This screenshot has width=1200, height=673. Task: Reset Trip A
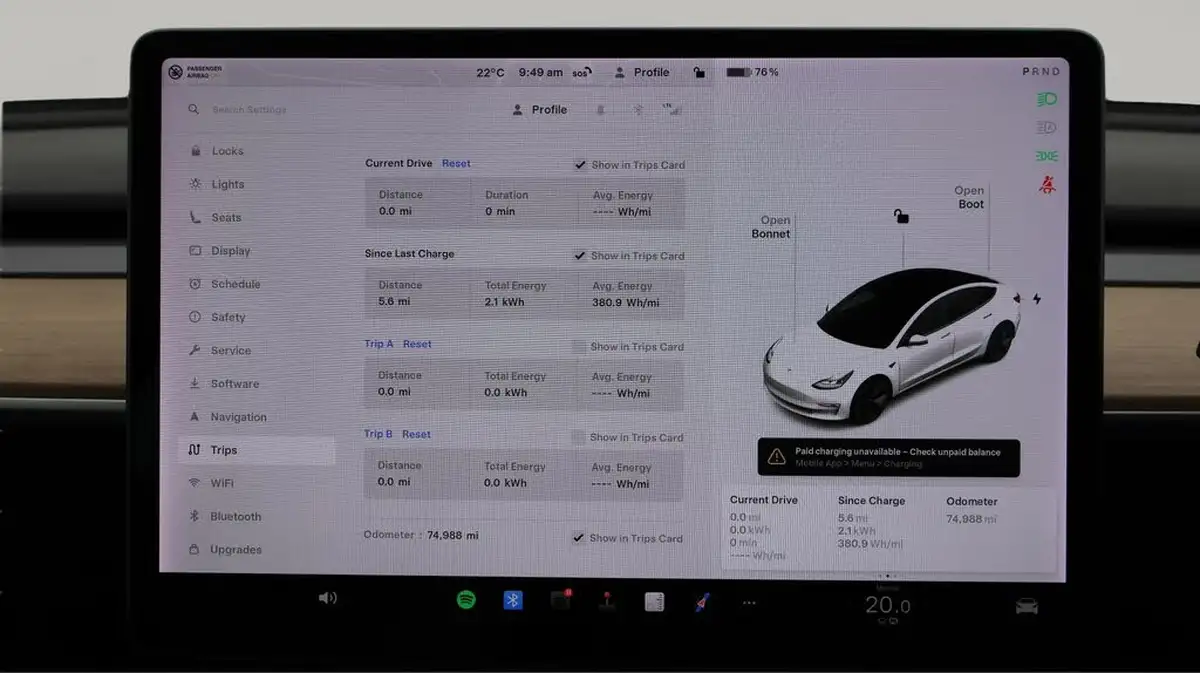click(417, 344)
